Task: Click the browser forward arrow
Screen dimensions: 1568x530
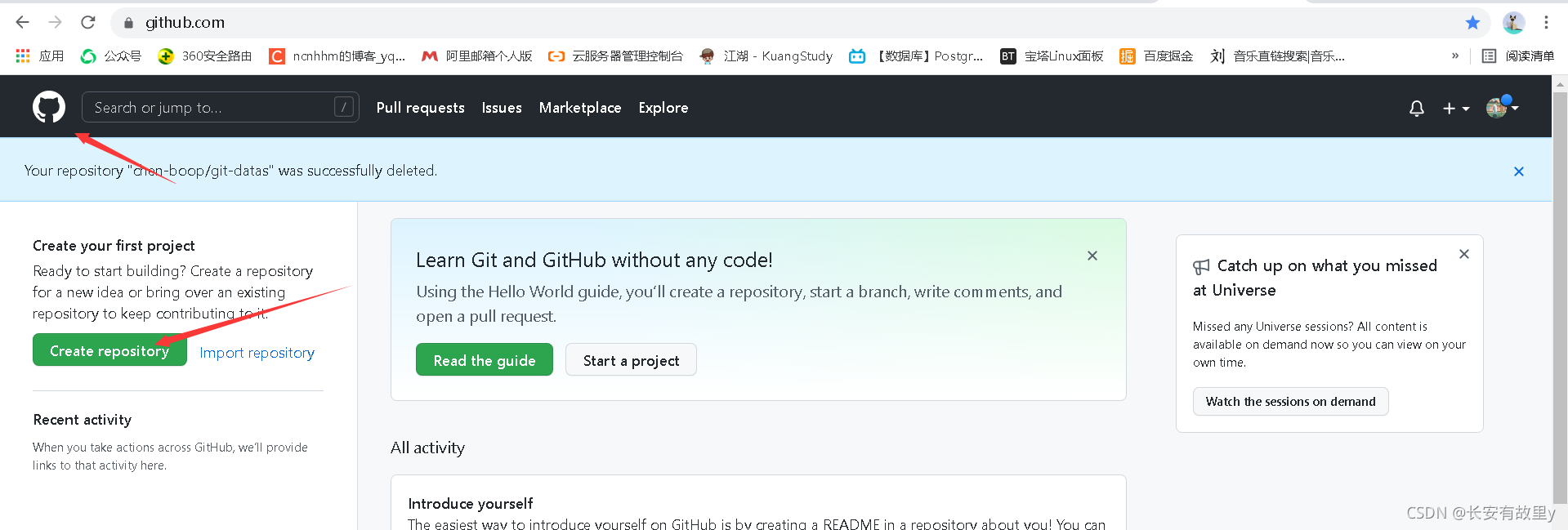Action: [x=55, y=22]
